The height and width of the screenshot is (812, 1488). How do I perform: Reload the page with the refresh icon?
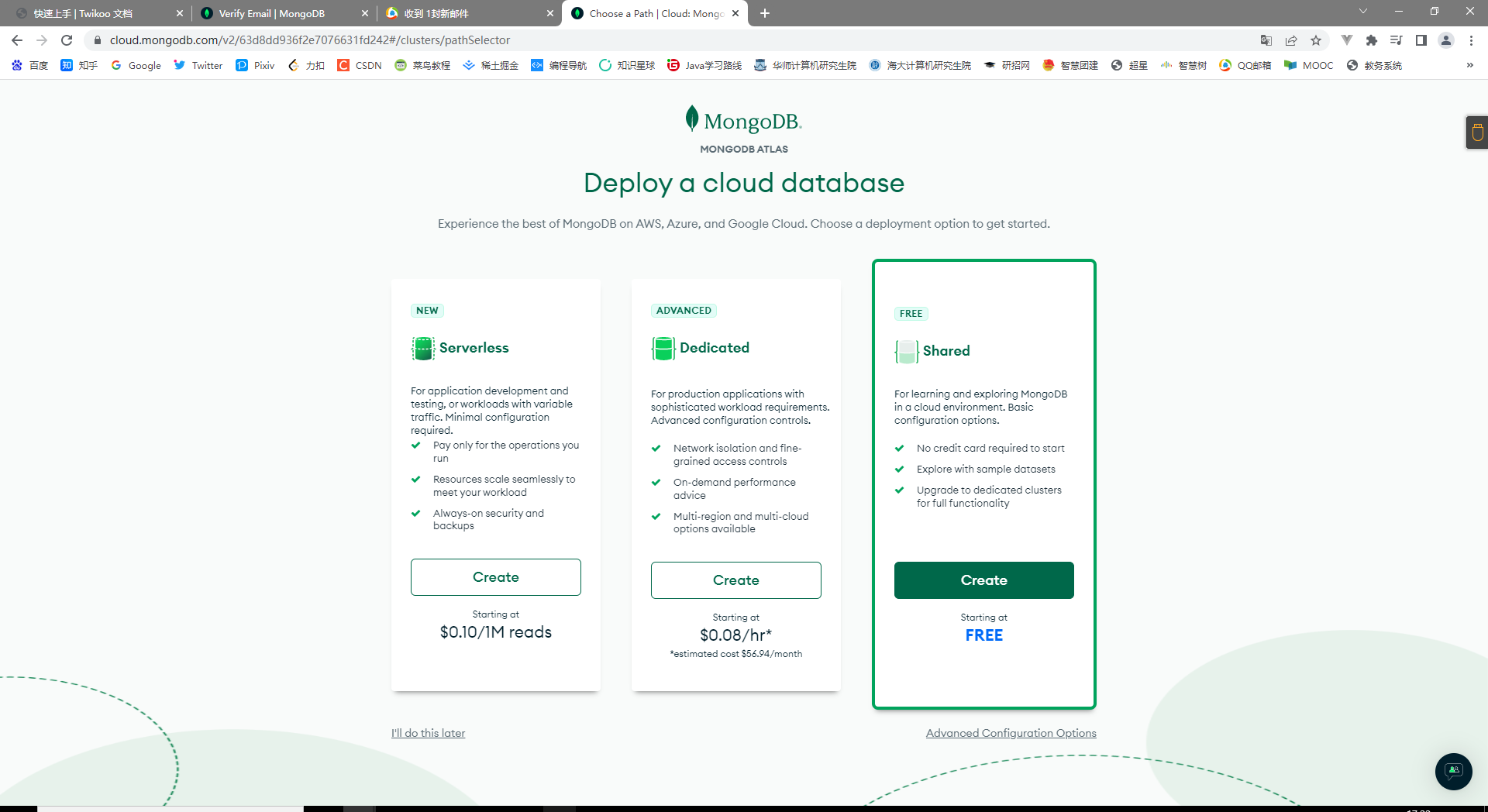pos(67,40)
